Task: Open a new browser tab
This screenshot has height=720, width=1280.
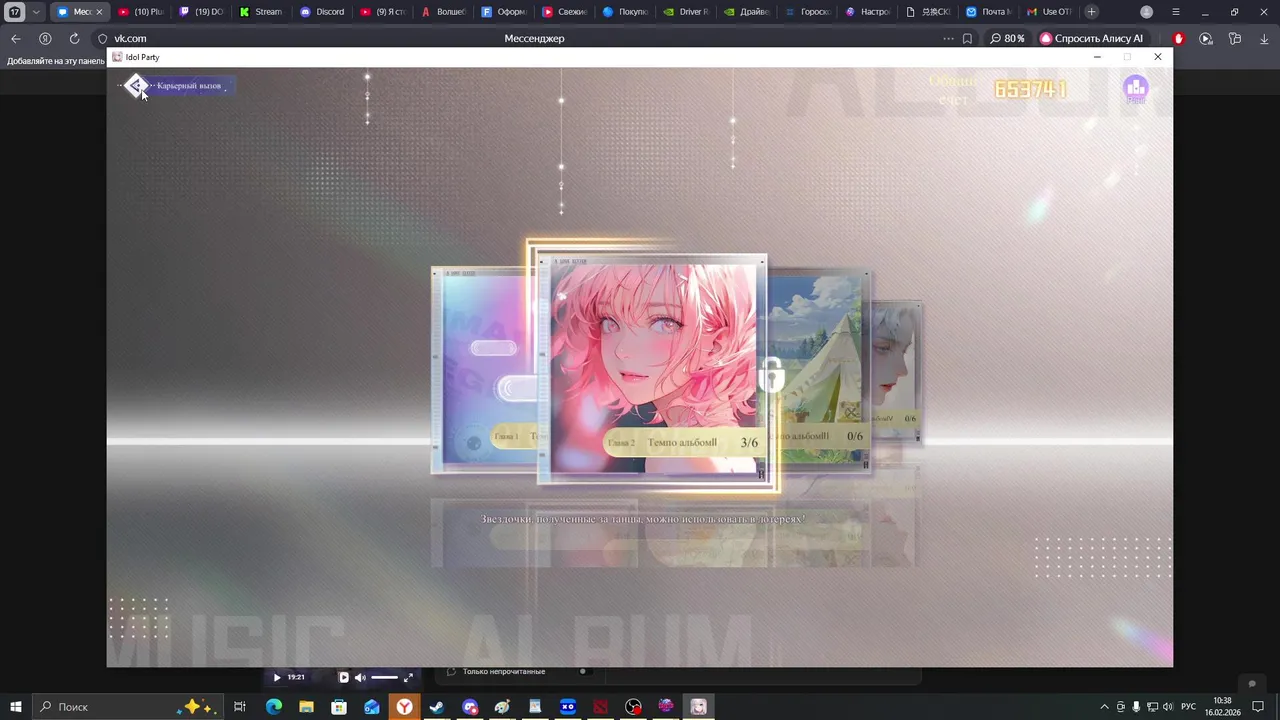Action: pos(1091,12)
